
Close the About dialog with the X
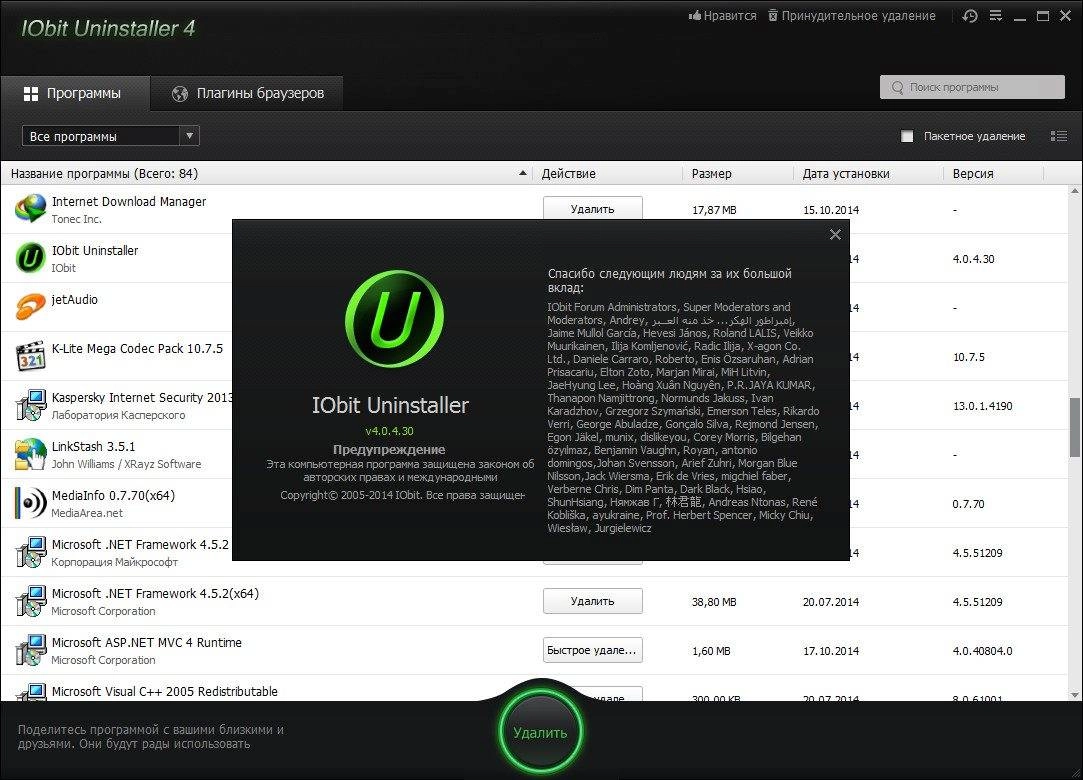pos(835,235)
